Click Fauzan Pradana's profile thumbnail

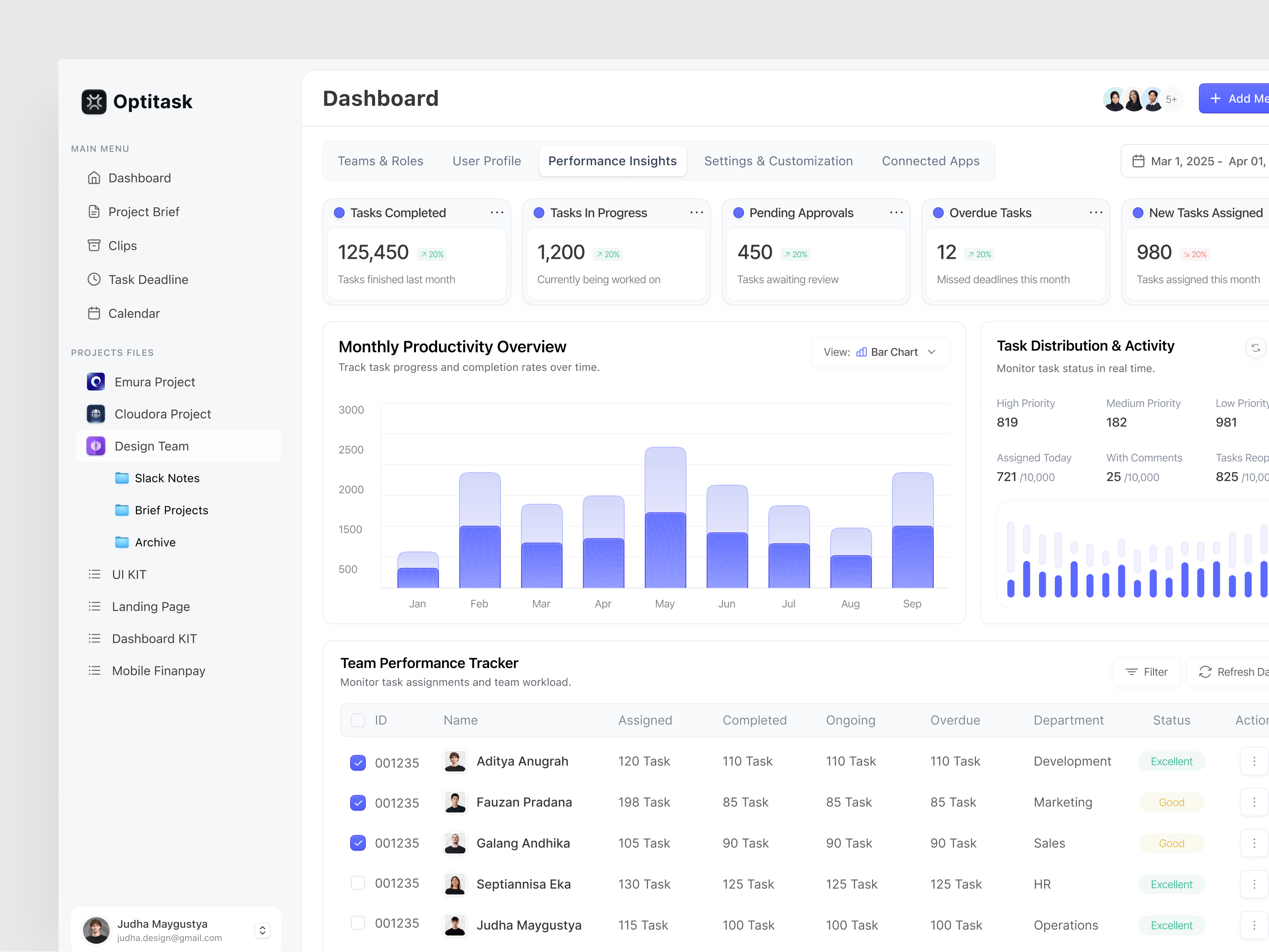pyautogui.click(x=455, y=803)
